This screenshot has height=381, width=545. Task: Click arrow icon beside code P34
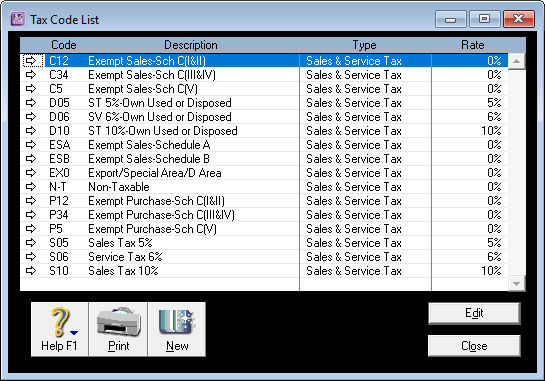coord(31,215)
